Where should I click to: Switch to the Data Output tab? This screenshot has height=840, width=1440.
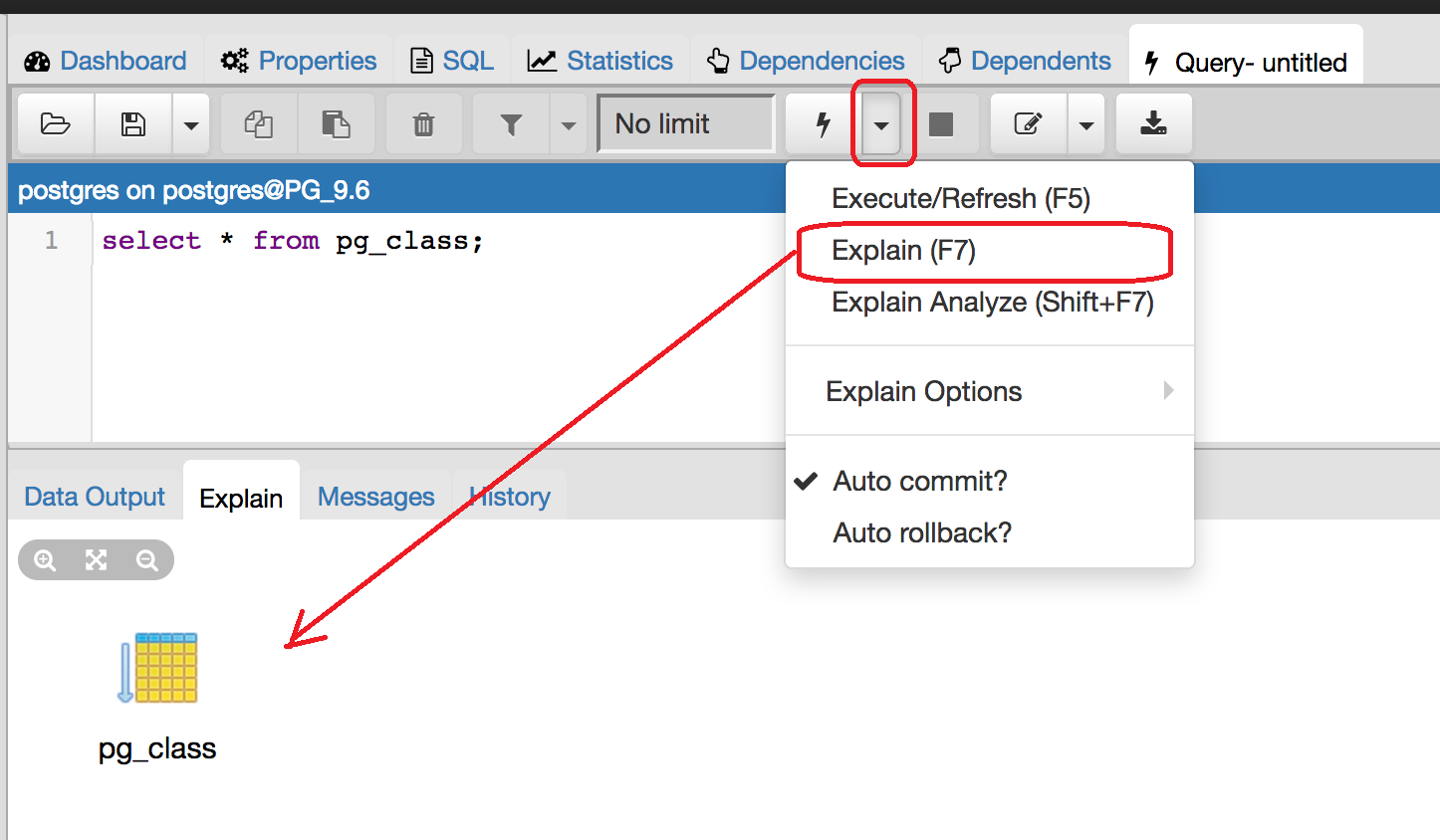click(95, 497)
